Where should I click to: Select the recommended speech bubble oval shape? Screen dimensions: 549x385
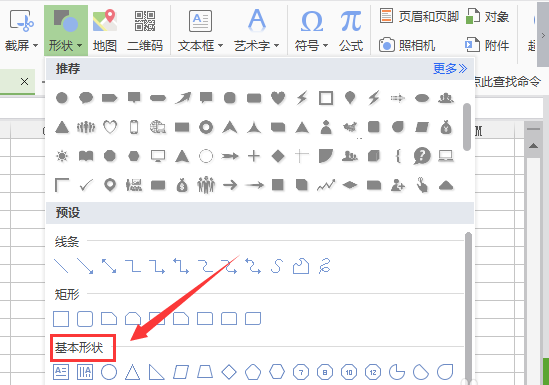(x=86, y=98)
